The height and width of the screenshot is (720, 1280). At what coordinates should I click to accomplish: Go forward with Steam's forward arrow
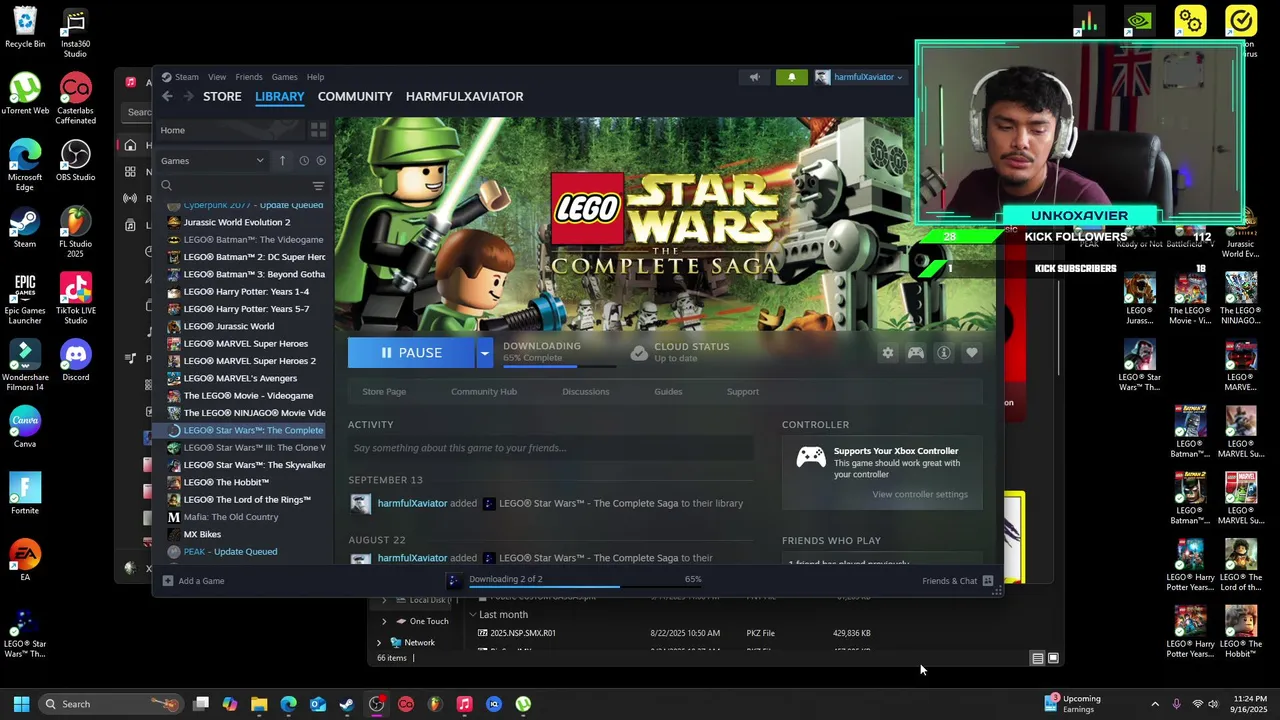pos(187,96)
